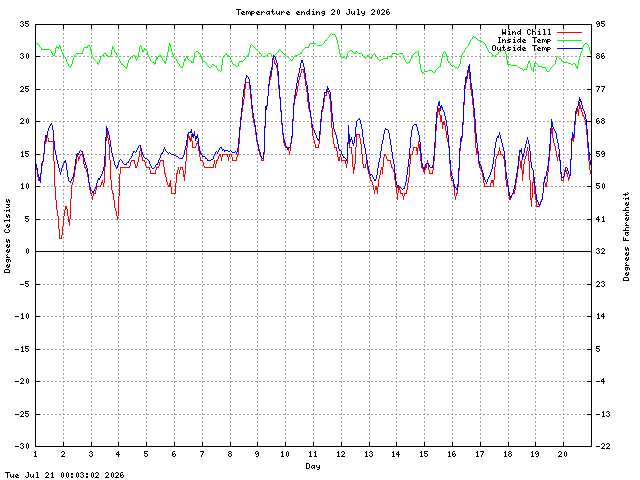Click day 7 on the x-axis
Screen dimensions: 640x480
pyautogui.click(x=202, y=454)
